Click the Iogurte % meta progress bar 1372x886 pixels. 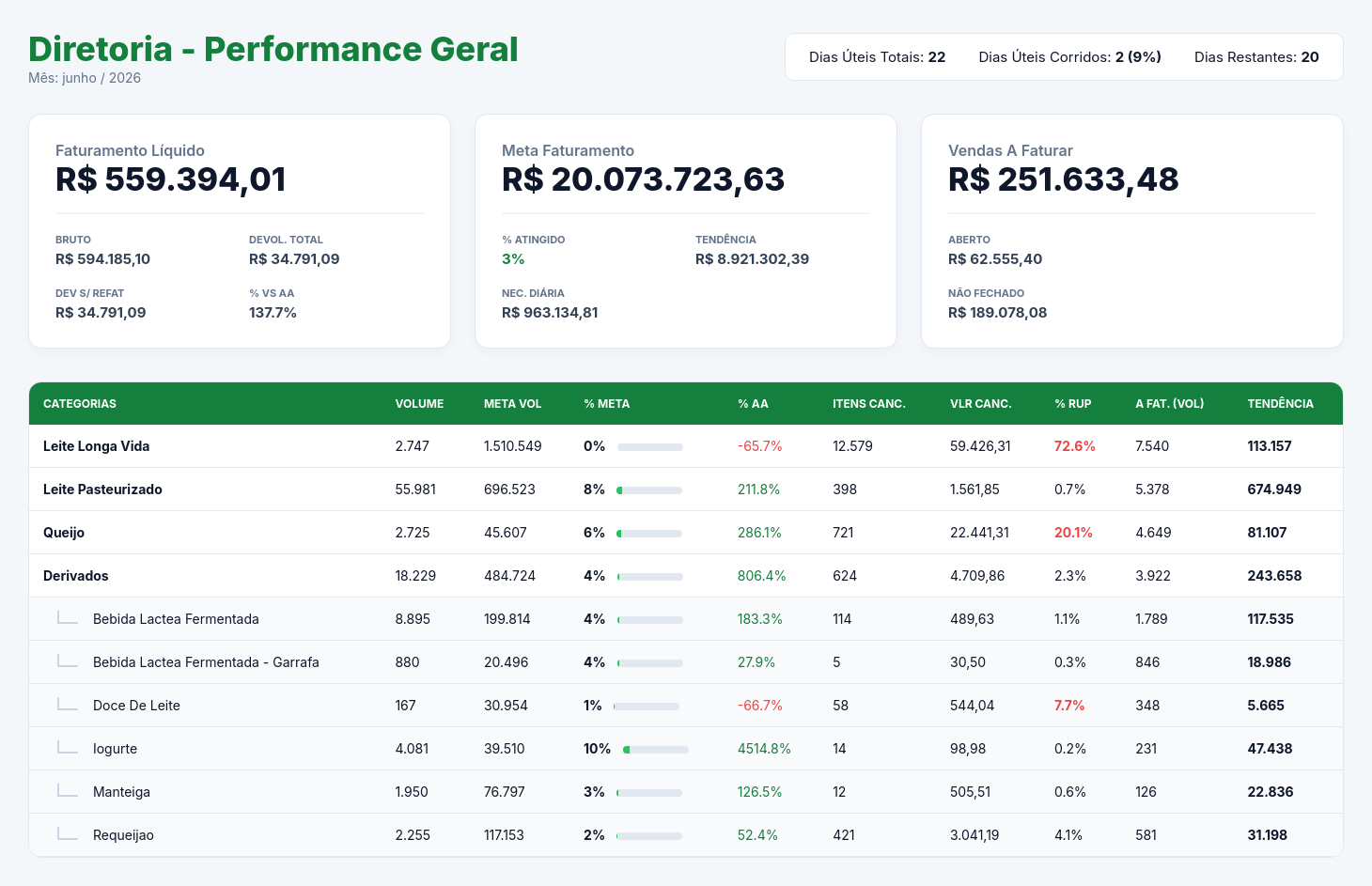pos(656,750)
